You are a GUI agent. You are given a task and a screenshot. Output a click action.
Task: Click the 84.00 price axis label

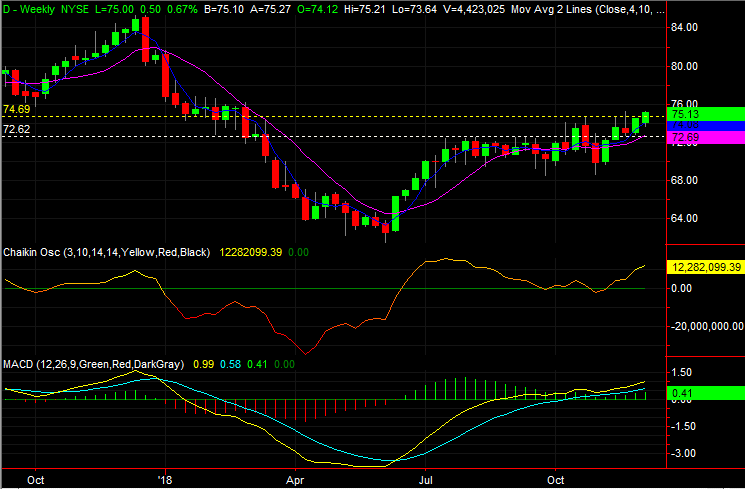(x=684, y=28)
